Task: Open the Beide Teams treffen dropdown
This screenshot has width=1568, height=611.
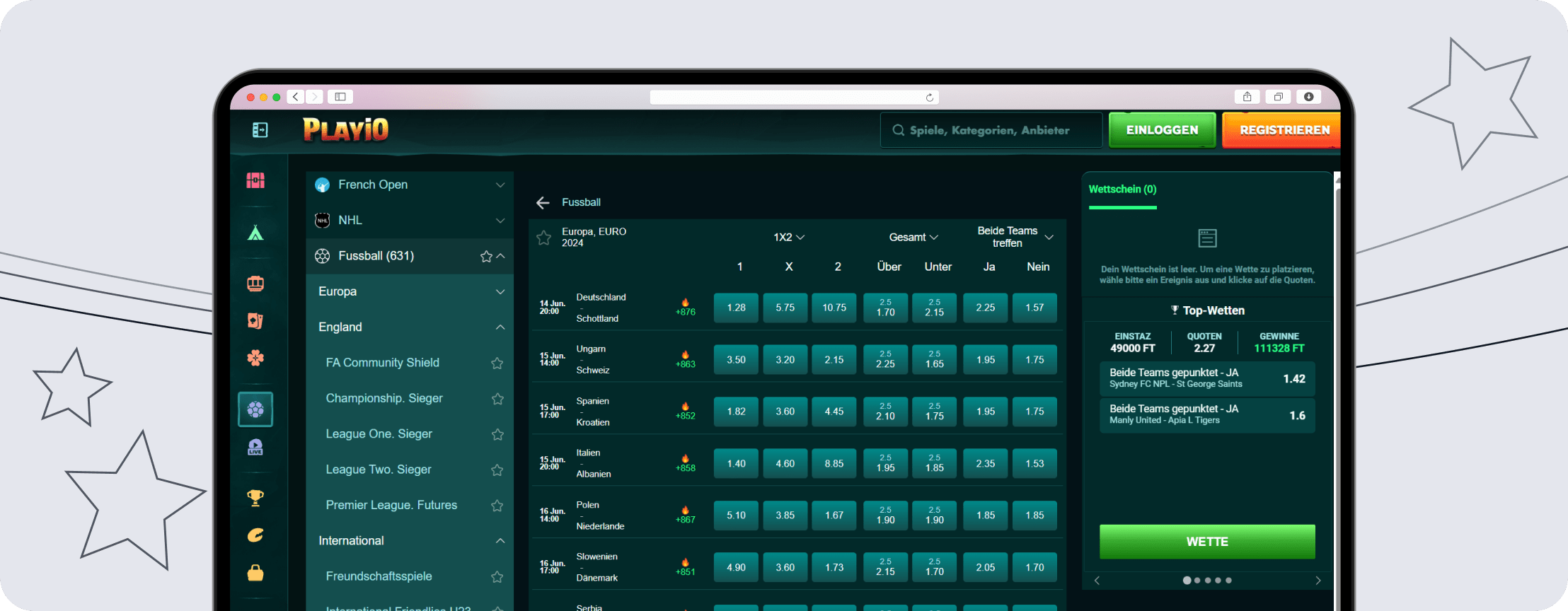Action: coord(1015,237)
